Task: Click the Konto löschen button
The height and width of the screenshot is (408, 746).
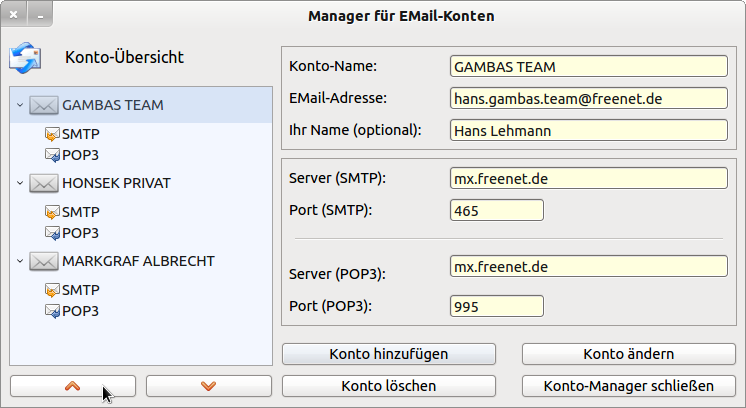Action: tap(388, 386)
